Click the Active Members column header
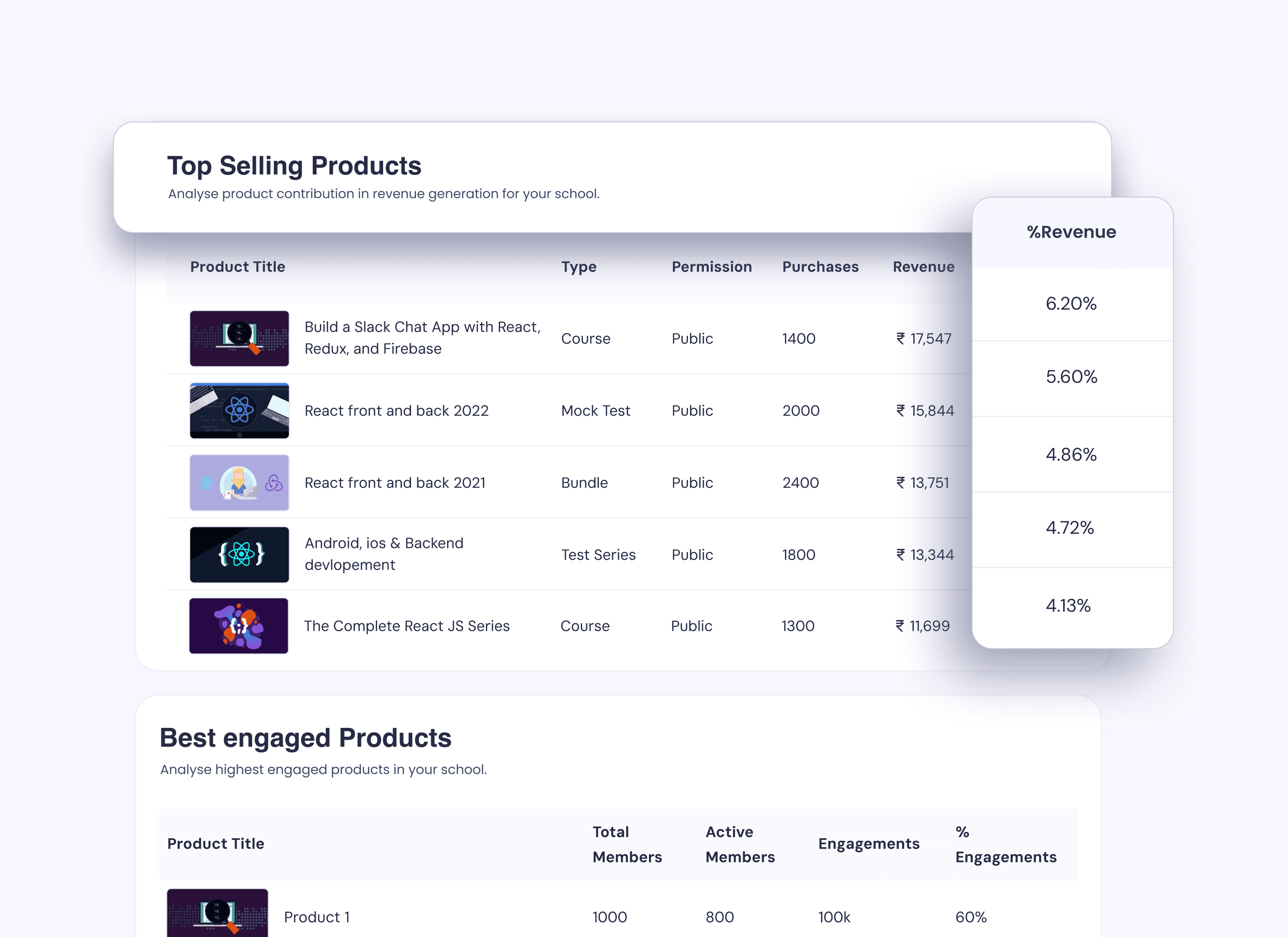1288x937 pixels. coord(740,845)
